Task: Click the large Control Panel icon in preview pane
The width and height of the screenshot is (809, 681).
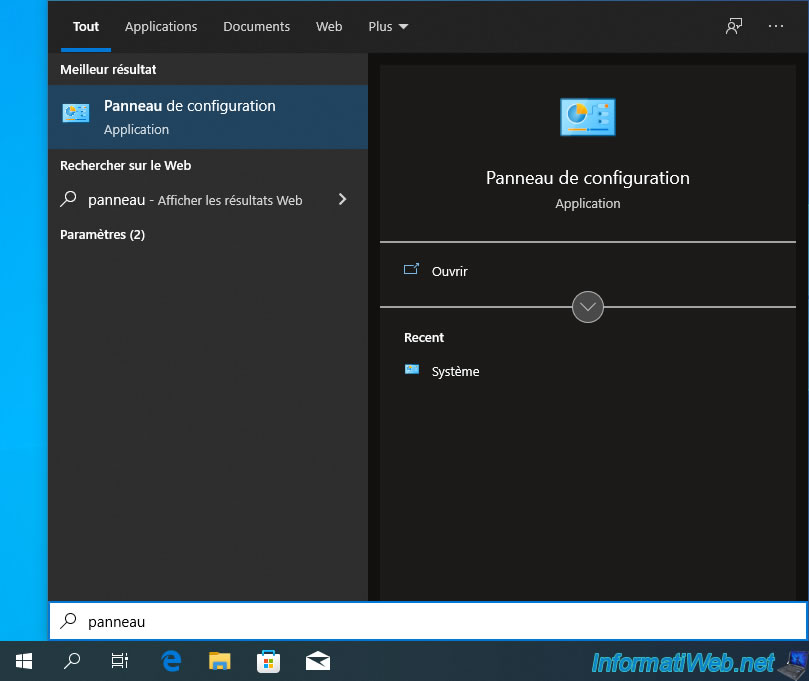Action: point(588,117)
